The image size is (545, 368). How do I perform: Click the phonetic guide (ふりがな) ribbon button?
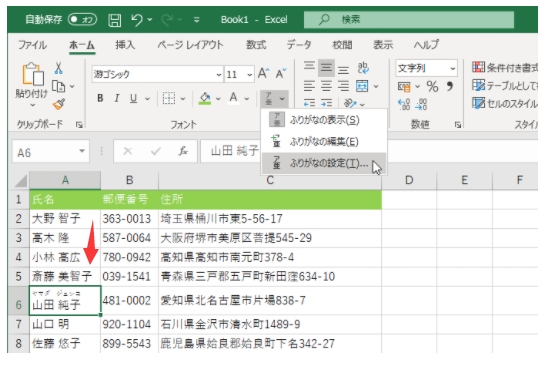(x=269, y=99)
